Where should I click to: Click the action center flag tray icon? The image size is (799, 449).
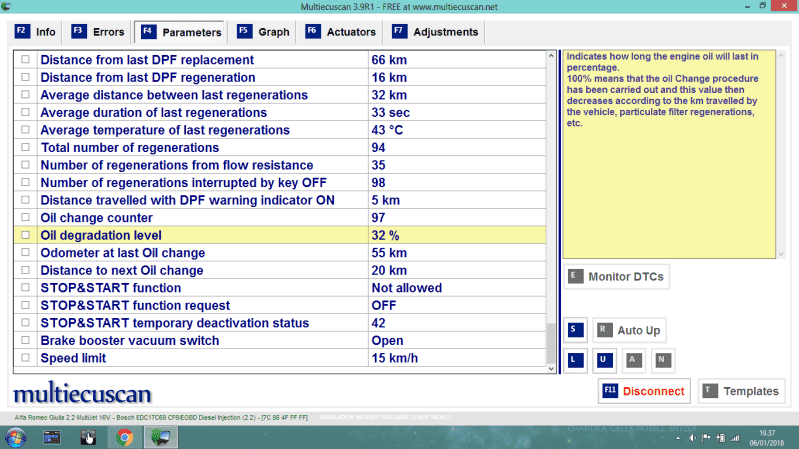tap(706, 438)
